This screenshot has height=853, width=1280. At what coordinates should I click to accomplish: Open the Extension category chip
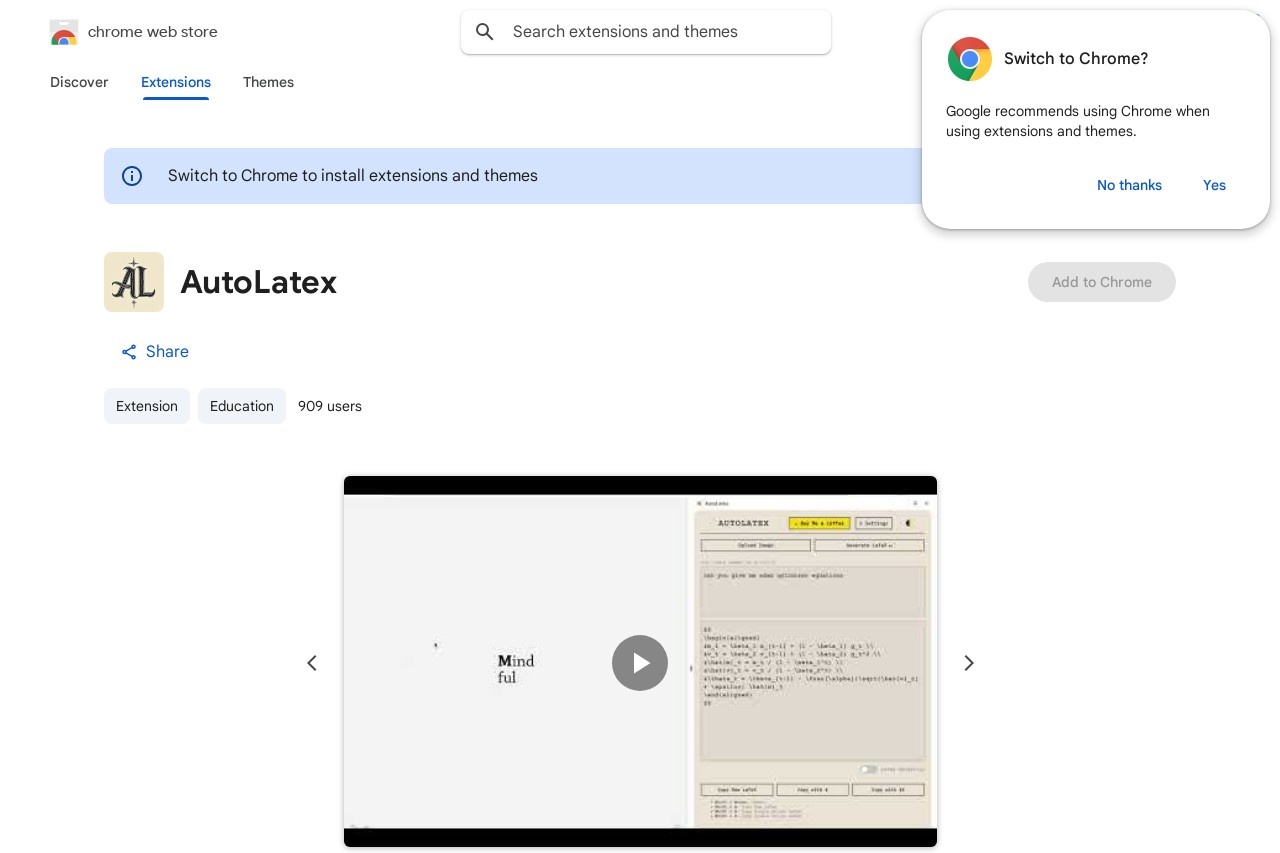click(x=147, y=406)
